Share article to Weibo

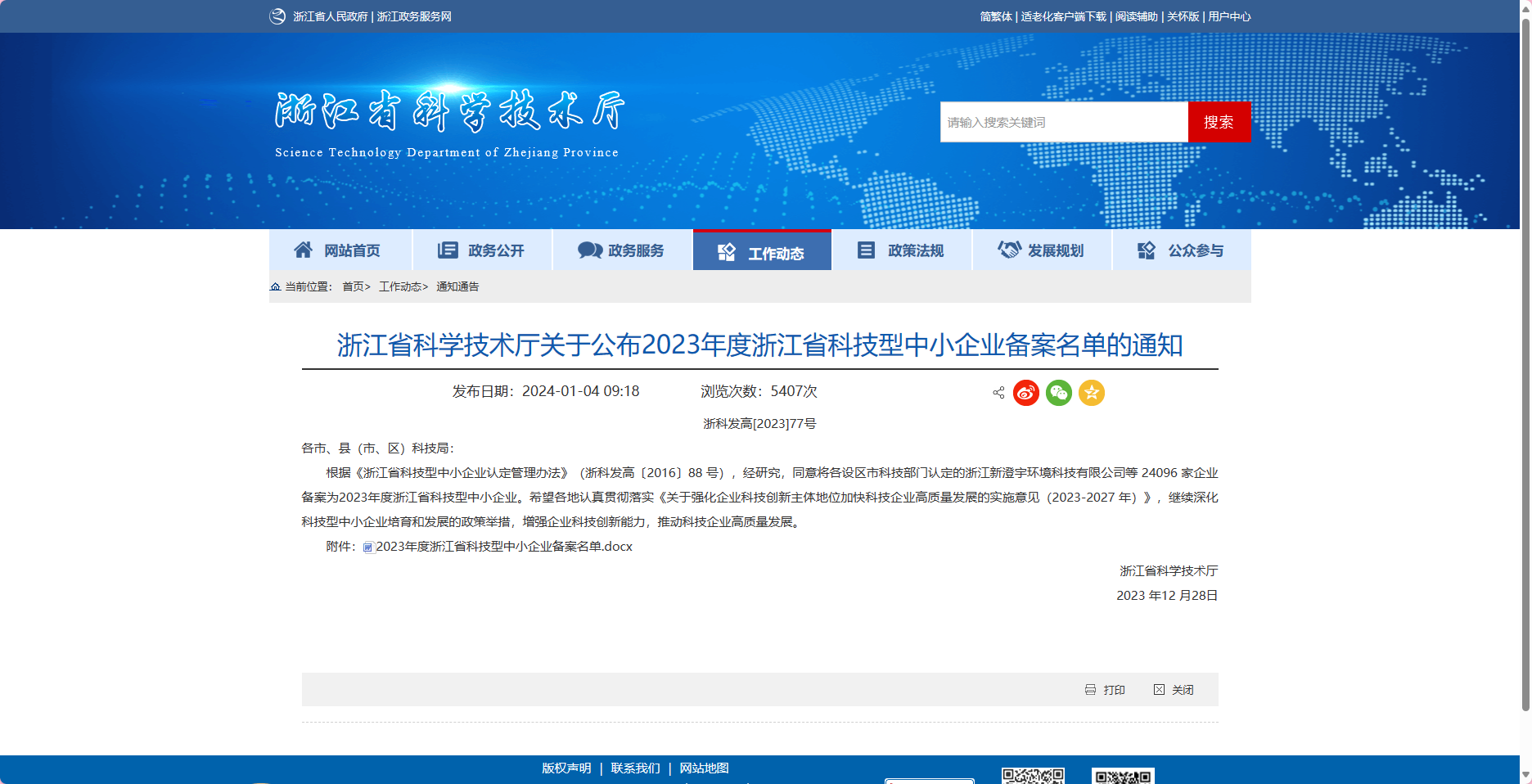point(1026,393)
